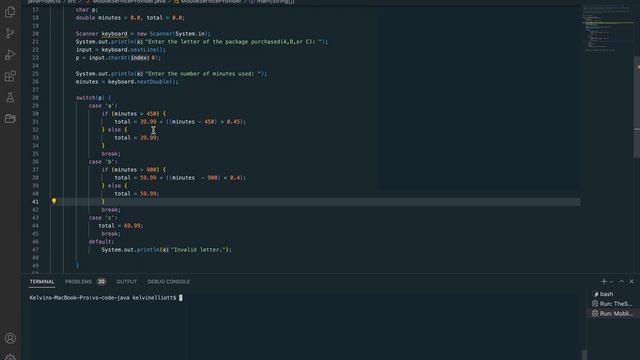
Task: Click 'total = 59.99;' on line 40
Action: 136,193
